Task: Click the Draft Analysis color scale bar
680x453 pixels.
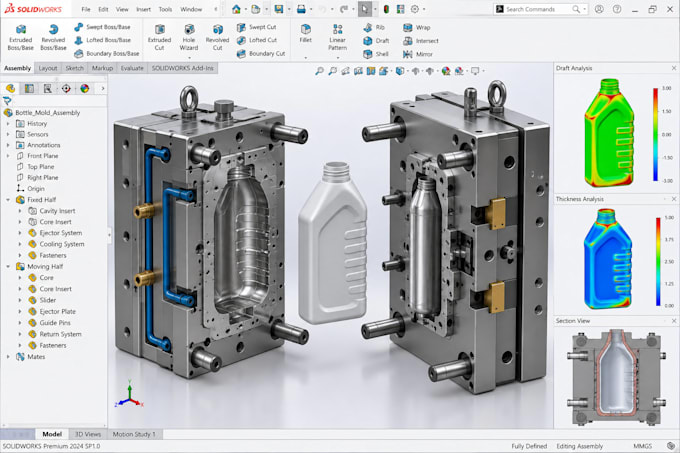Action: (x=655, y=134)
